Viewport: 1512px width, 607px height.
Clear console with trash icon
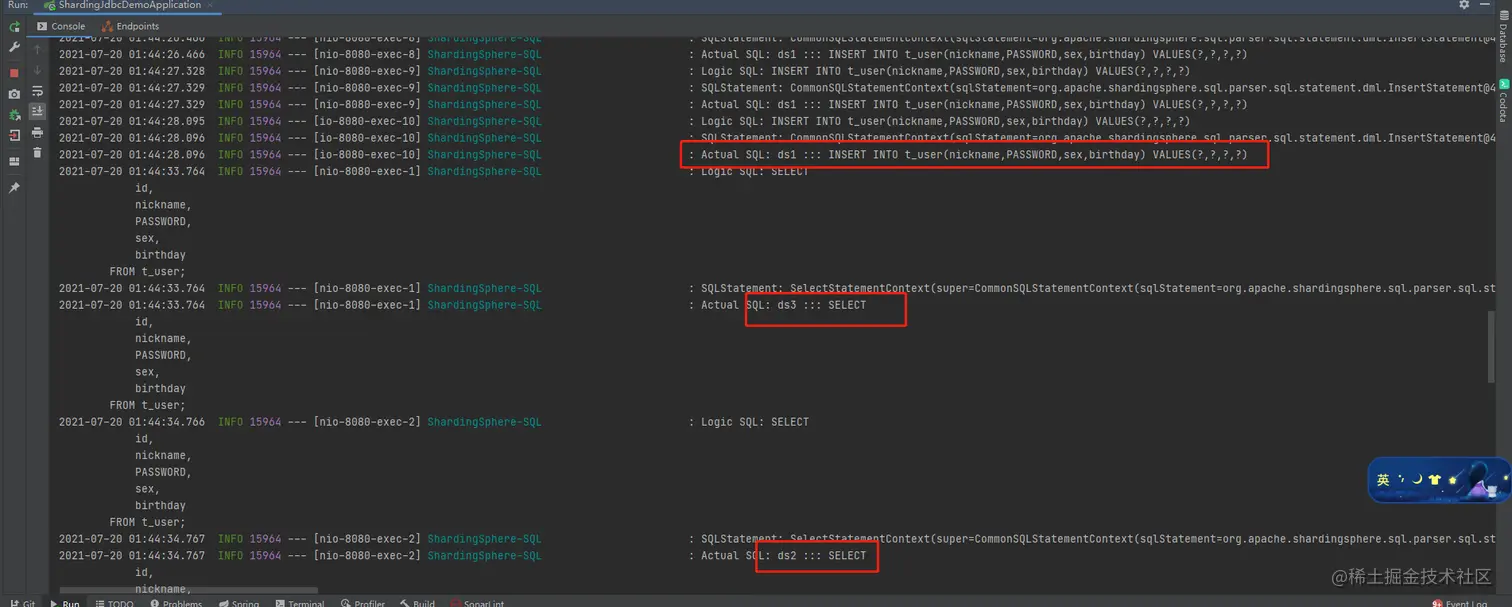[x=37, y=153]
